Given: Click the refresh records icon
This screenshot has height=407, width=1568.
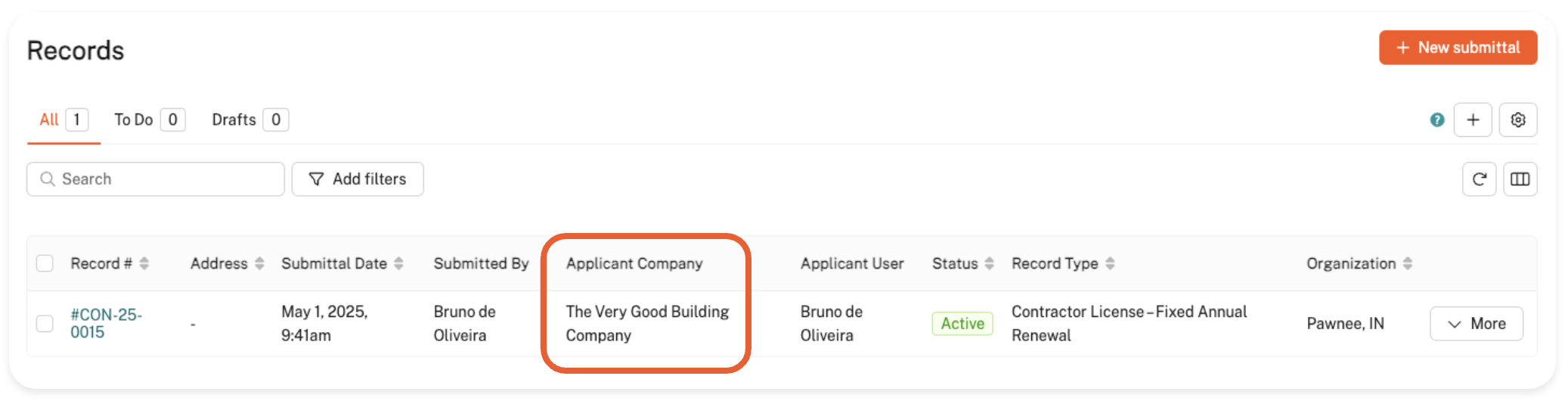Looking at the screenshot, I should (1479, 179).
